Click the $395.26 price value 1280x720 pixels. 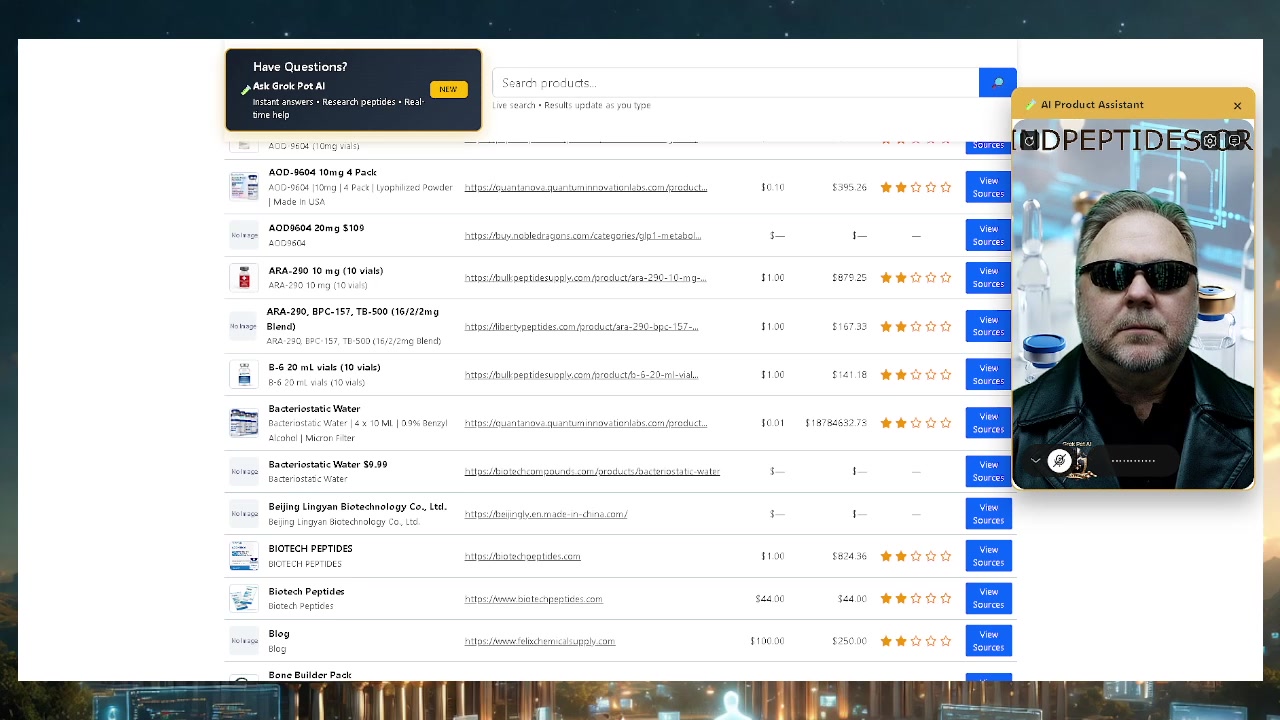point(849,187)
